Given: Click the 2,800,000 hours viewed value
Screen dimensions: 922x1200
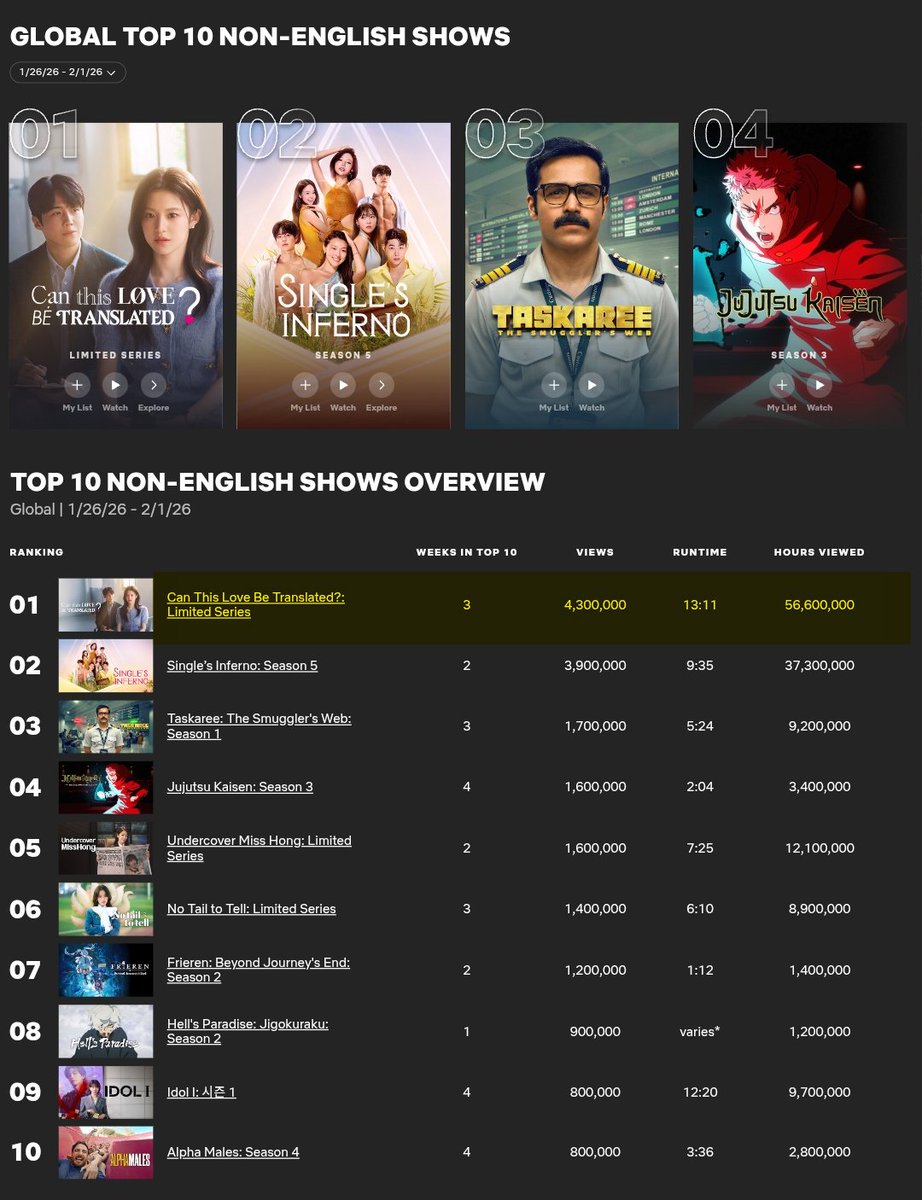Looking at the screenshot, I should (819, 1152).
